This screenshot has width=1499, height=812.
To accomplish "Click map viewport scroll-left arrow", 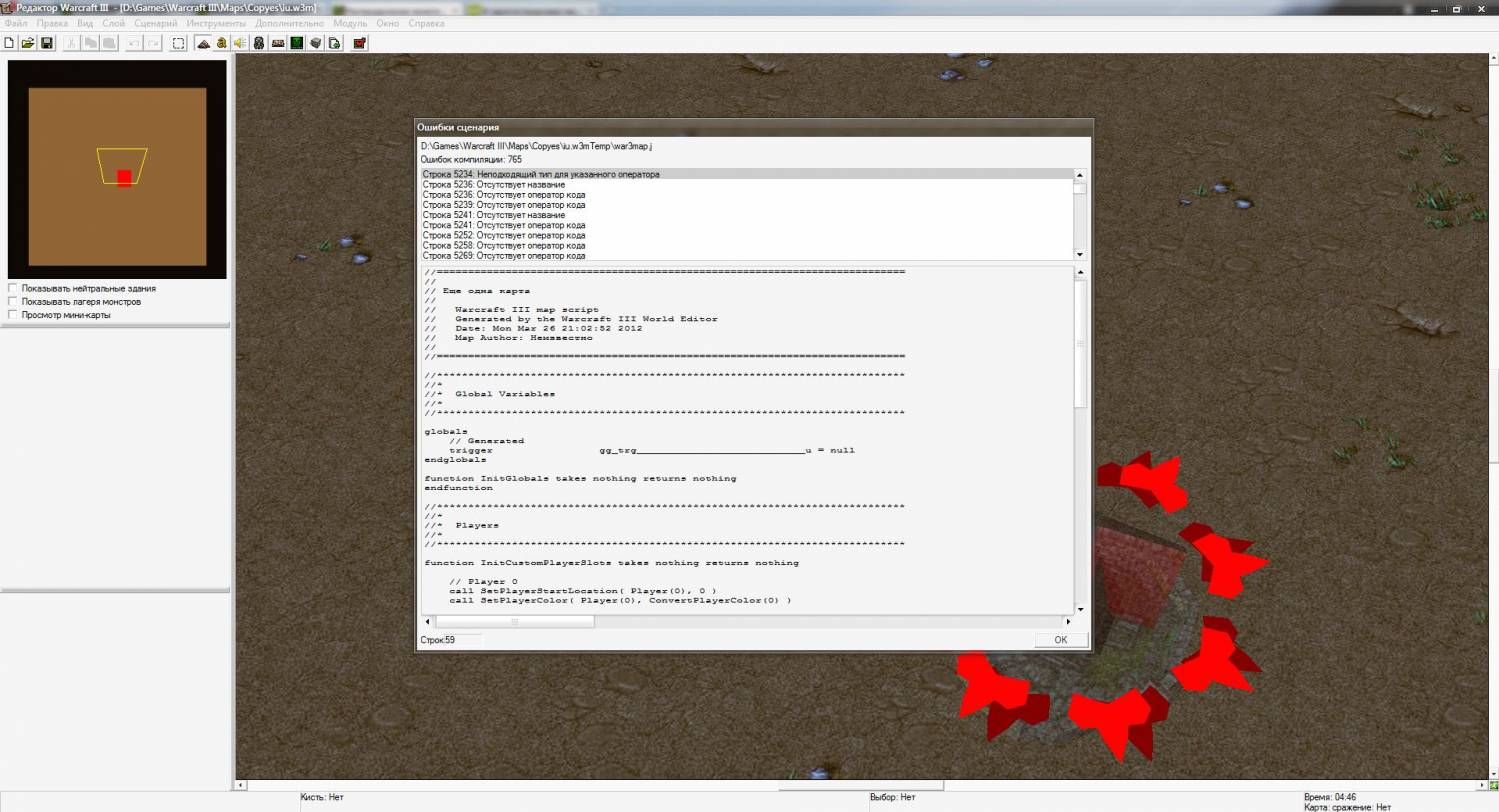I will click(x=241, y=785).
